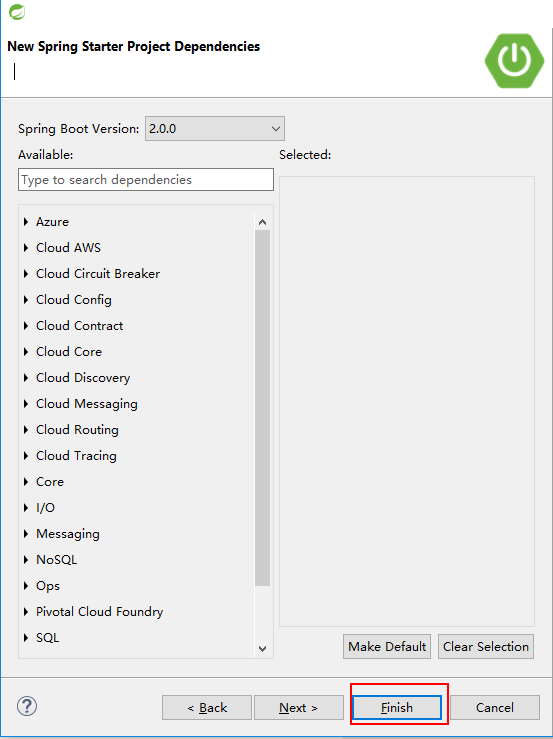Expand the Cloud Messaging category
The height and width of the screenshot is (739, 553).
pos(26,404)
